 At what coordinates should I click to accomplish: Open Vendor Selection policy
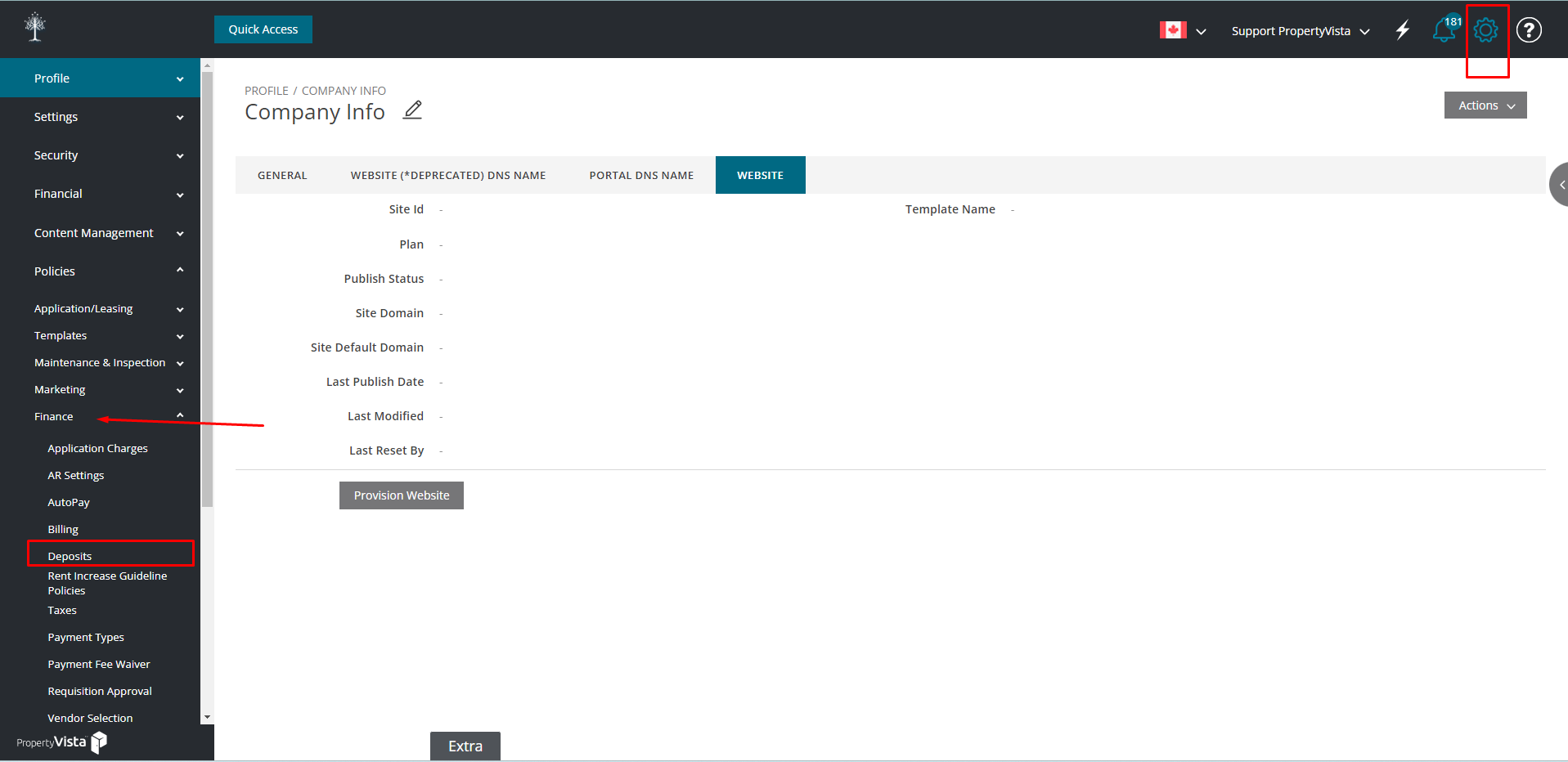(90, 719)
